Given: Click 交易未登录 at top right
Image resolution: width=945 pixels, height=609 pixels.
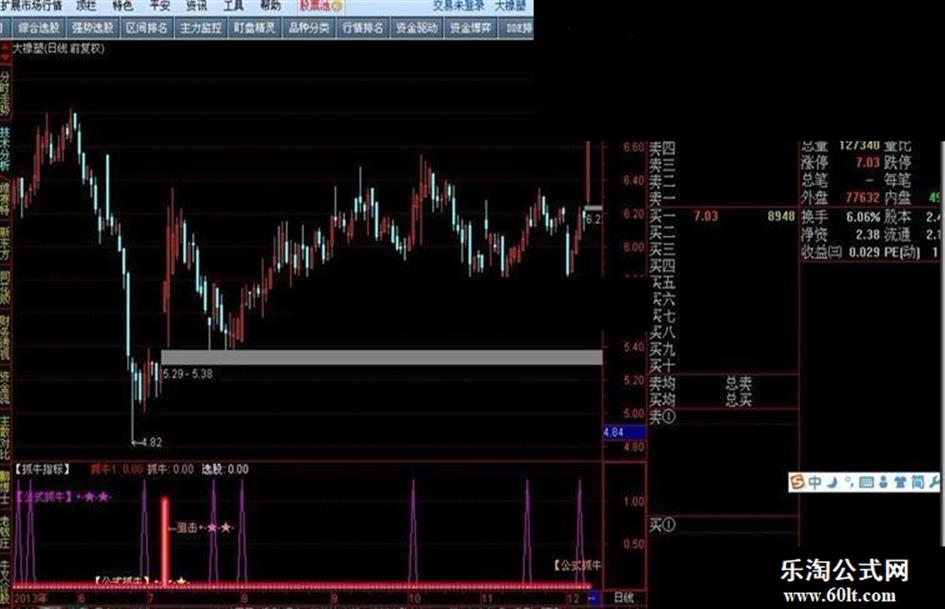Looking at the screenshot, I should [x=459, y=6].
